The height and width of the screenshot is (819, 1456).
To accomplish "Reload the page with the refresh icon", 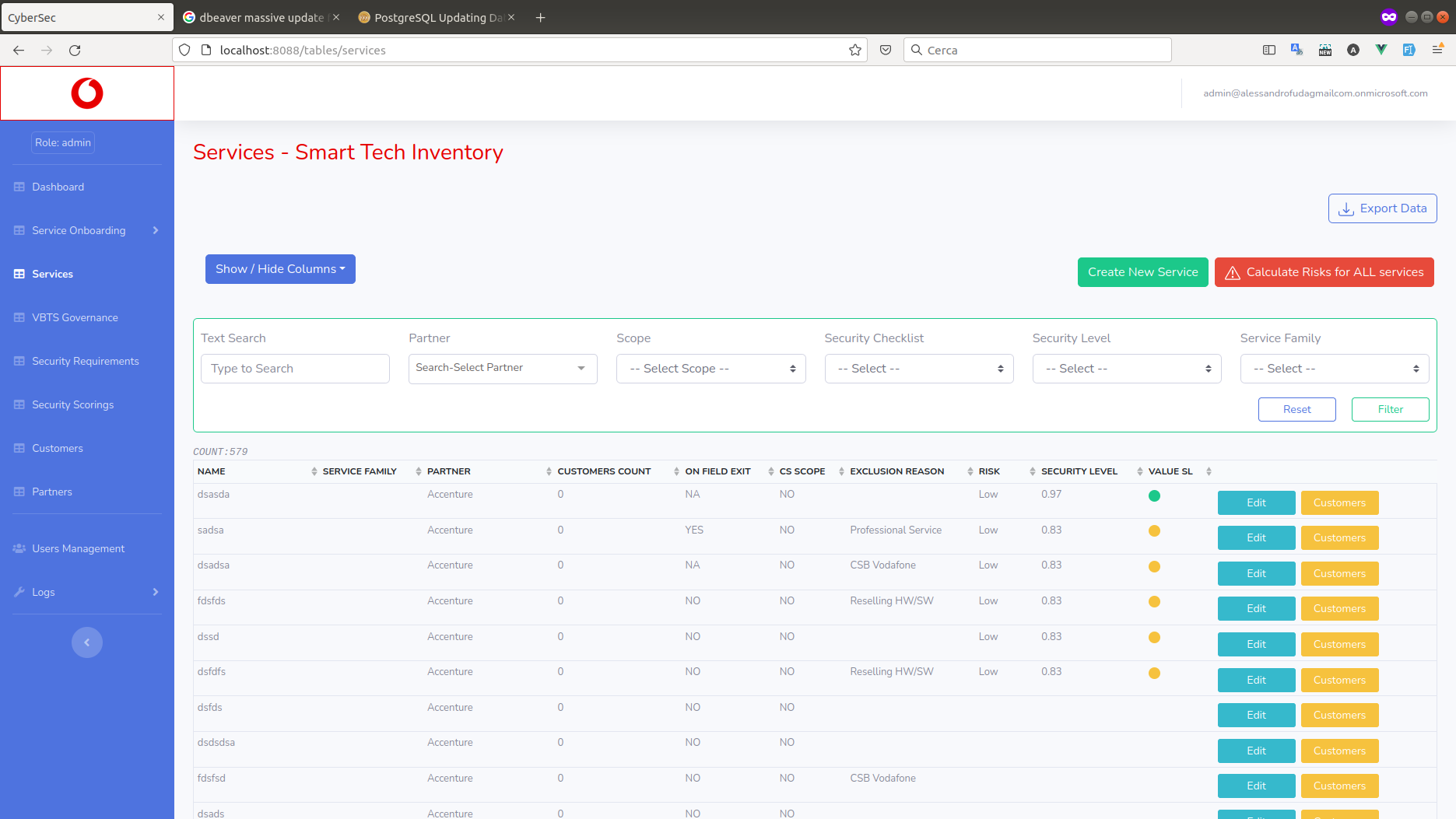I will coord(75,50).
